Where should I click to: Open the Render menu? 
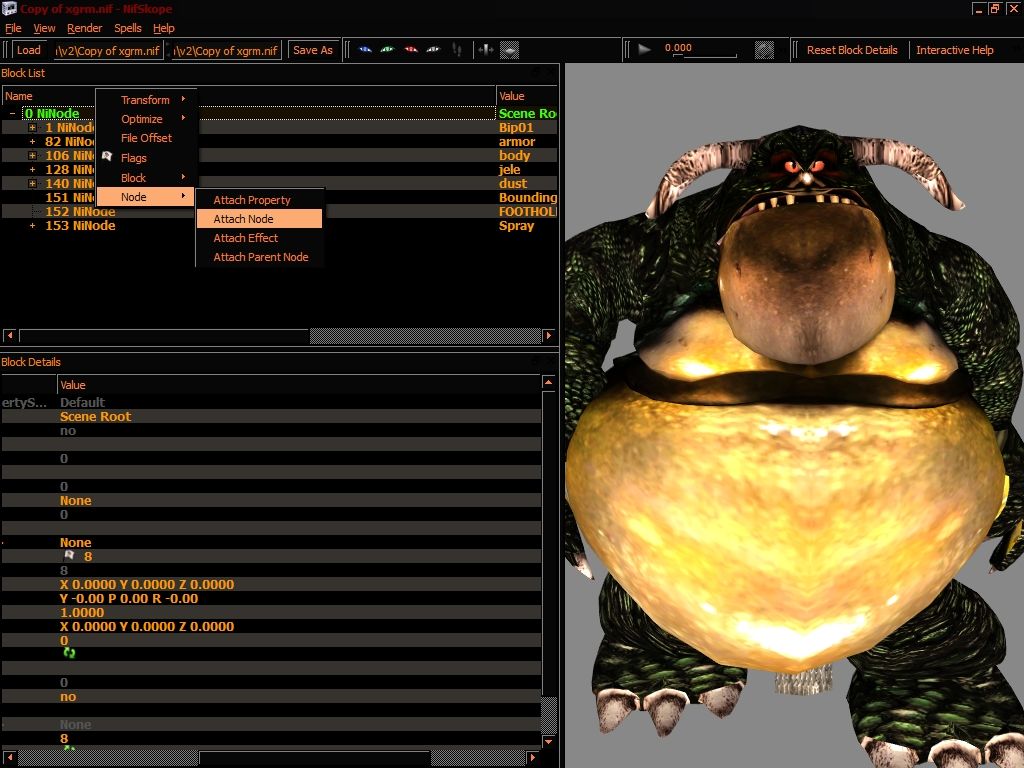[85, 28]
